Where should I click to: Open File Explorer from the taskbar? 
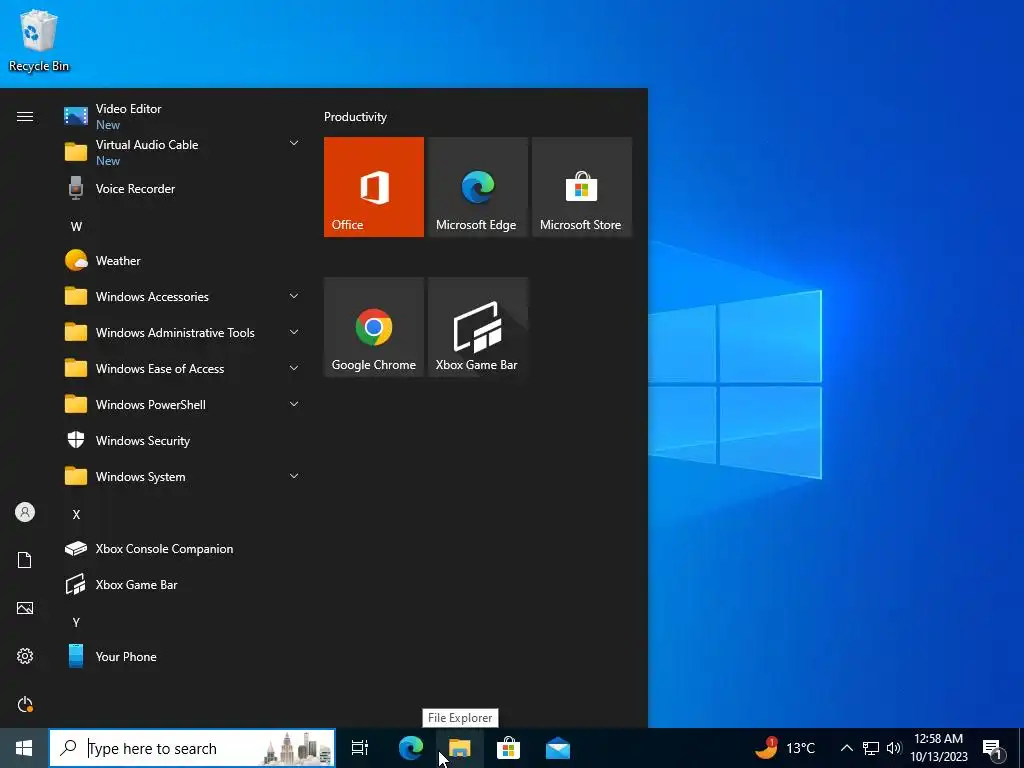(x=460, y=748)
